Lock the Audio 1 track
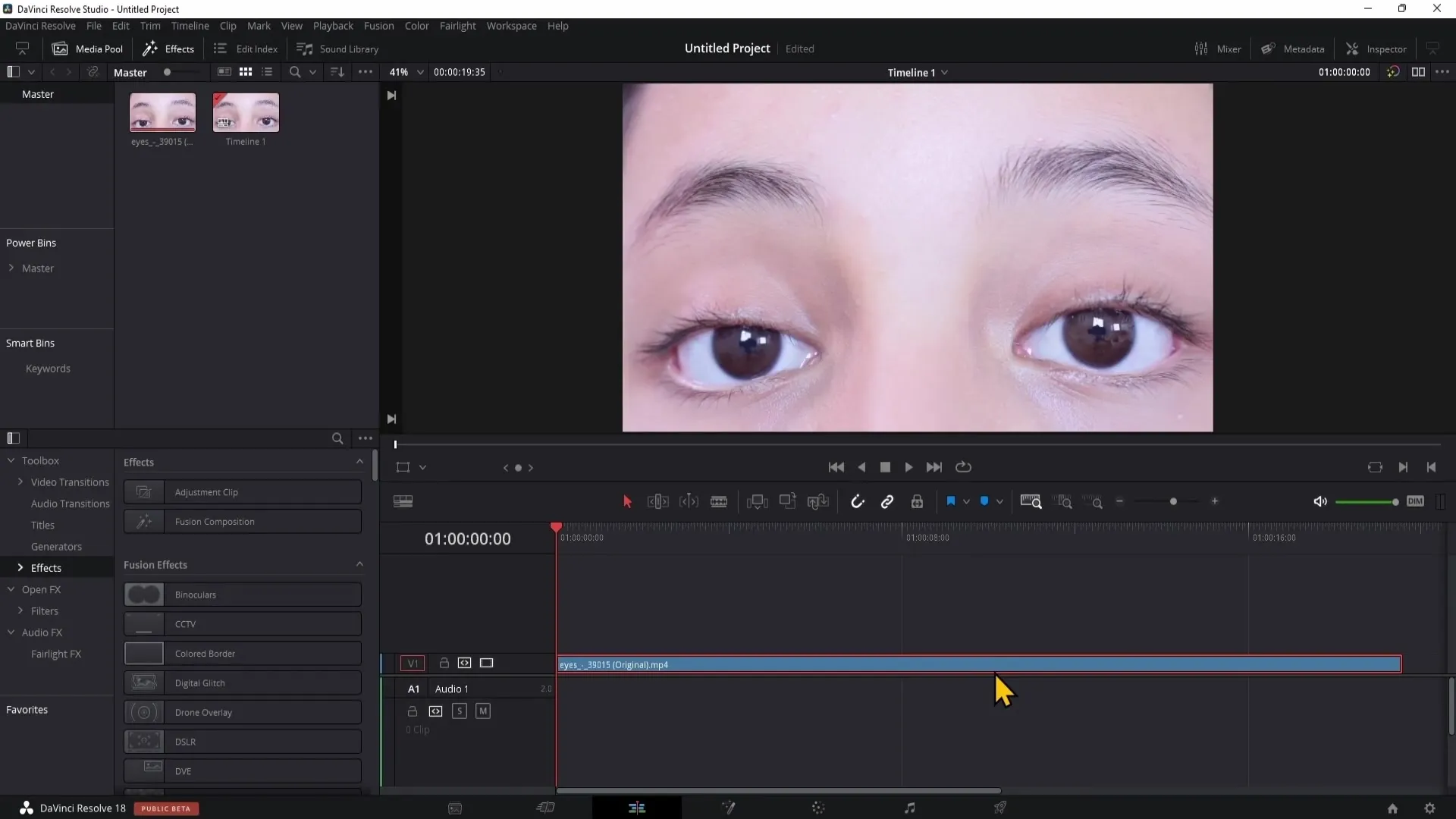Image resolution: width=1456 pixels, height=819 pixels. [x=413, y=711]
